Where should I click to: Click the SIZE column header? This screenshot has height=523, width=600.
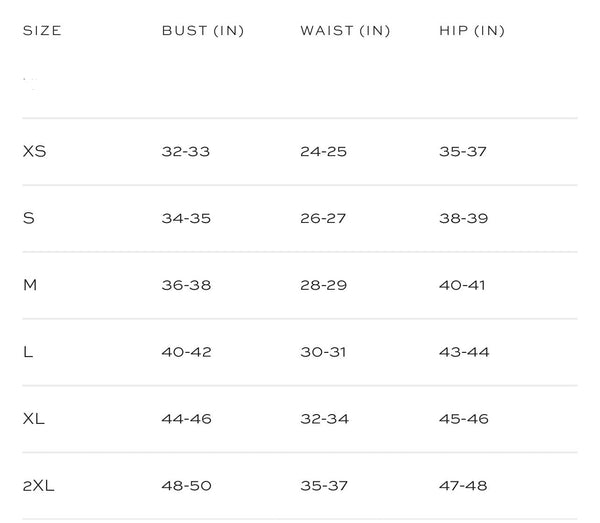(42, 31)
